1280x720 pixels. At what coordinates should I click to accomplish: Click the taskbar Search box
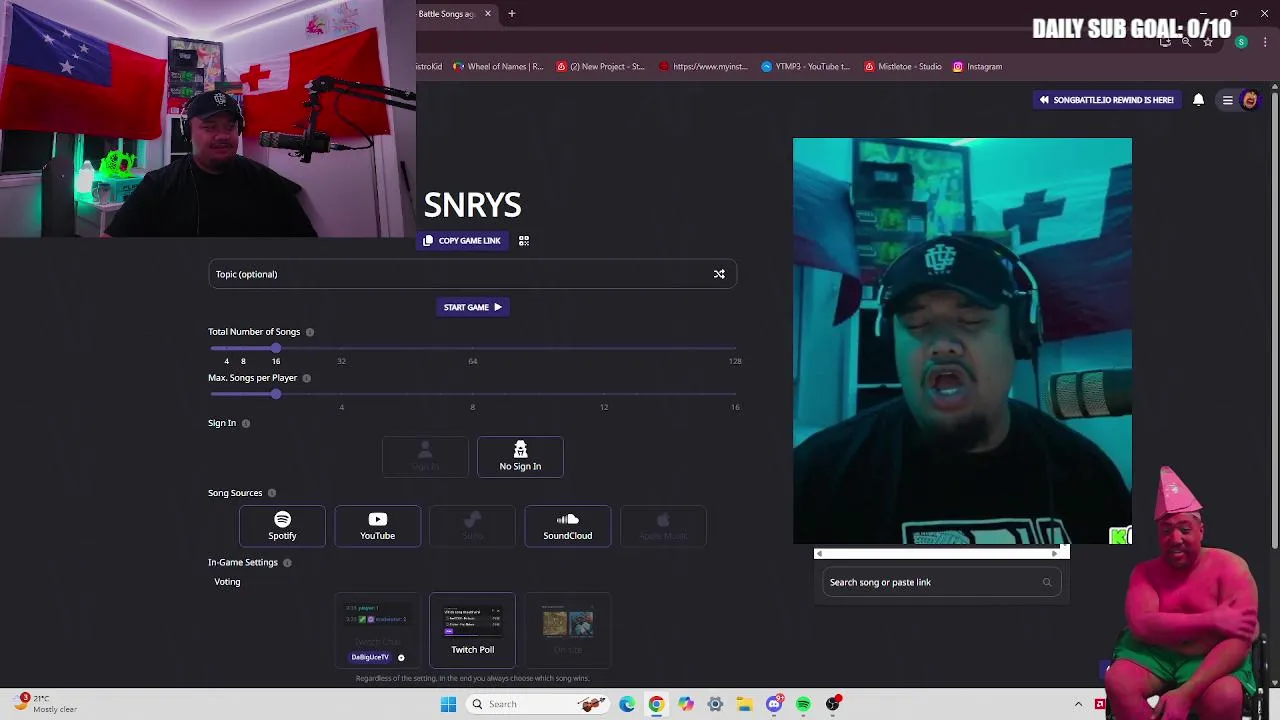(537, 704)
